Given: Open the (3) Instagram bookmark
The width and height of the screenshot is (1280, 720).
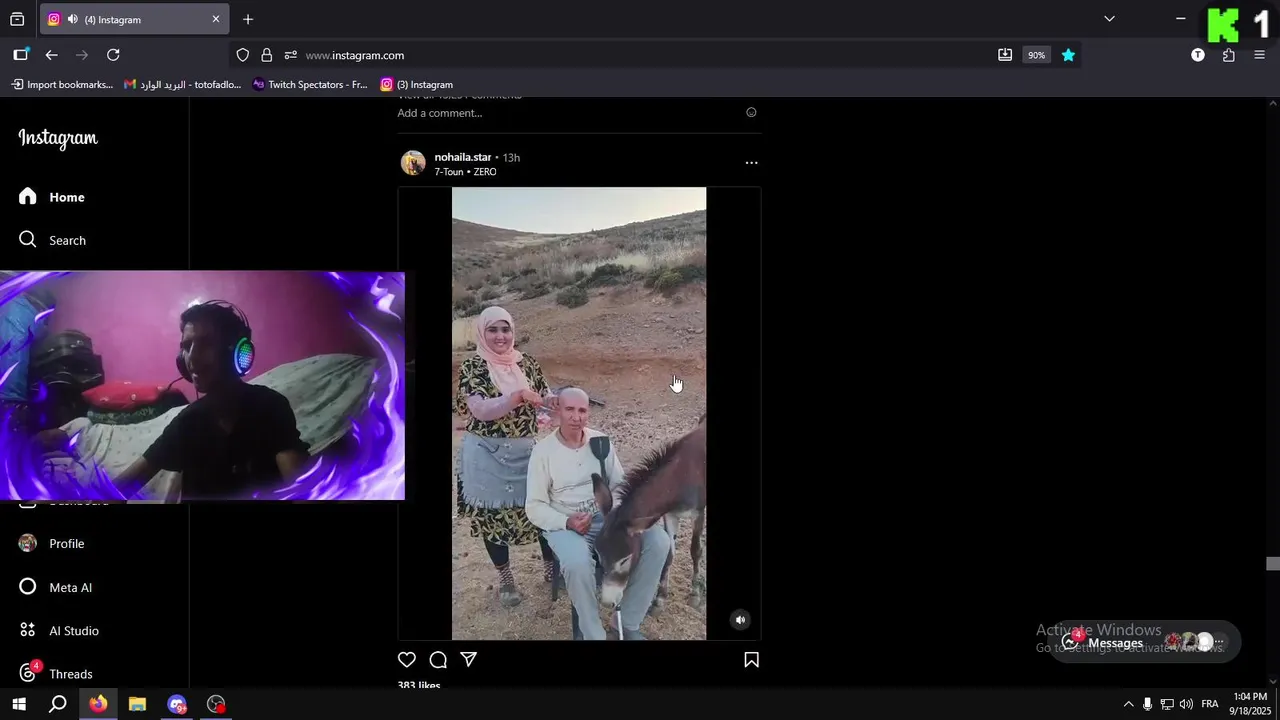Looking at the screenshot, I should [417, 85].
